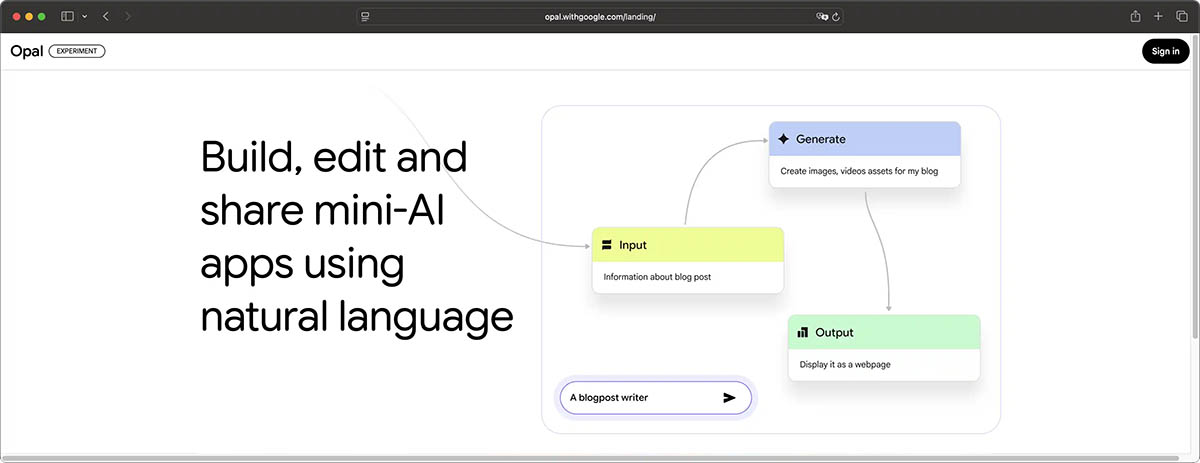This screenshot has width=1200, height=463.
Task: Toggle the Safari sidebar
Action: coord(67,17)
